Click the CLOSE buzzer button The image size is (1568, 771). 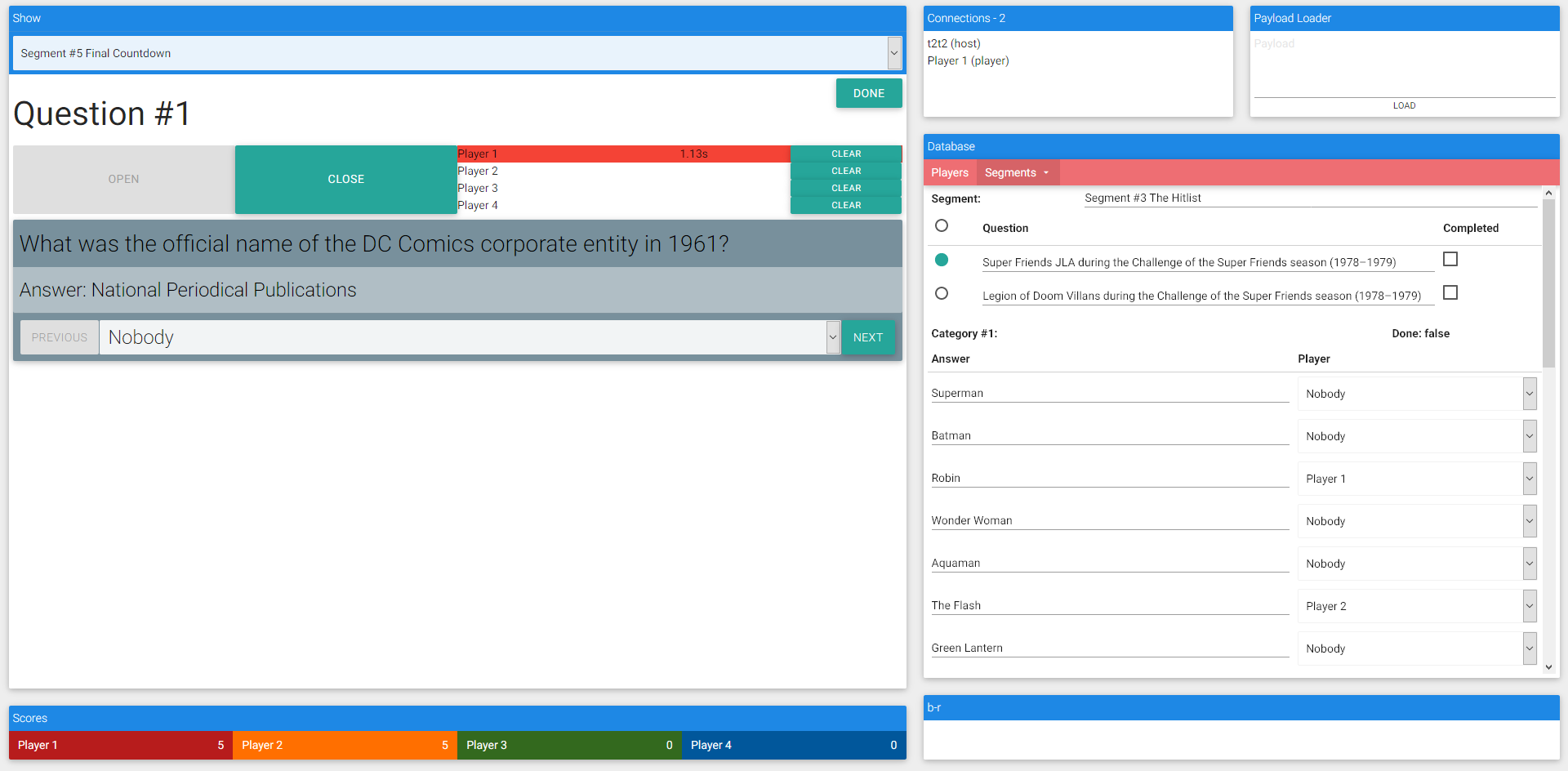pyautogui.click(x=346, y=179)
